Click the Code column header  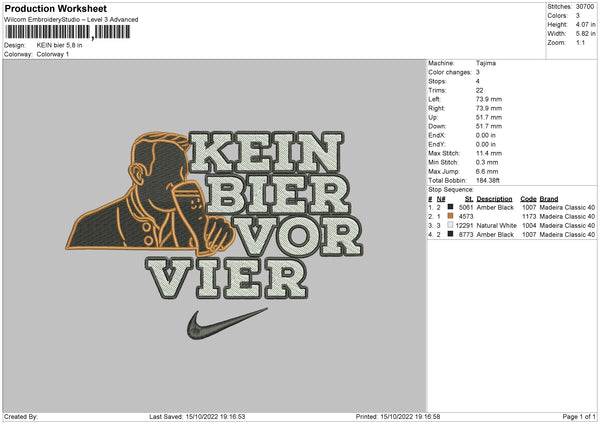click(528, 199)
